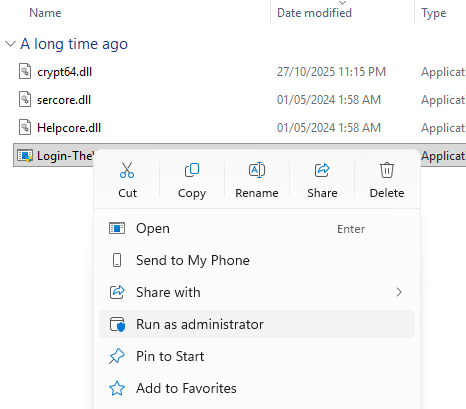Collapse the 'A long time ago' group
The image size is (466, 409).
(11, 44)
